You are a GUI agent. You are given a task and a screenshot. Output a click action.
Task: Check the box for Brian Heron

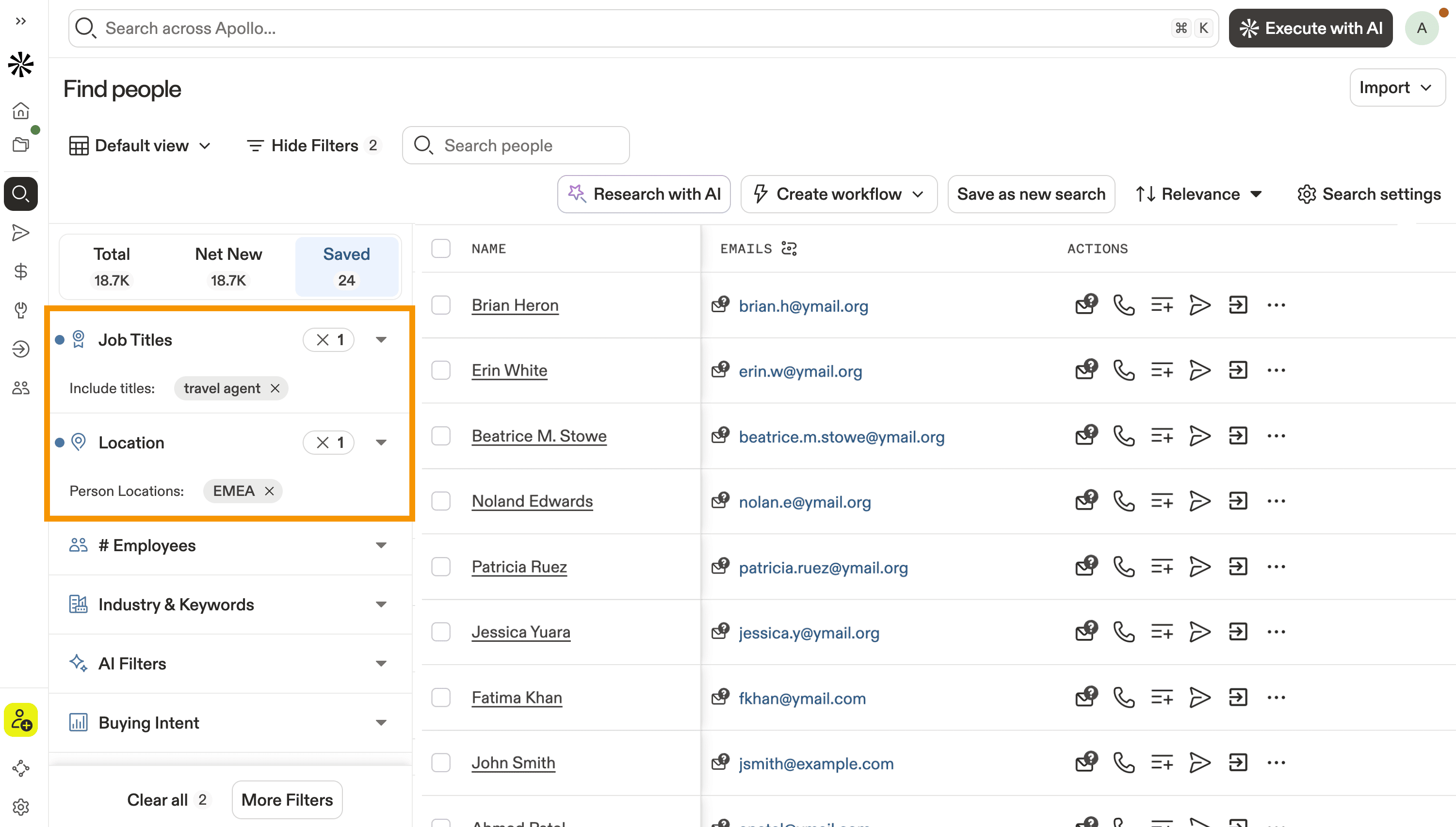(440, 305)
